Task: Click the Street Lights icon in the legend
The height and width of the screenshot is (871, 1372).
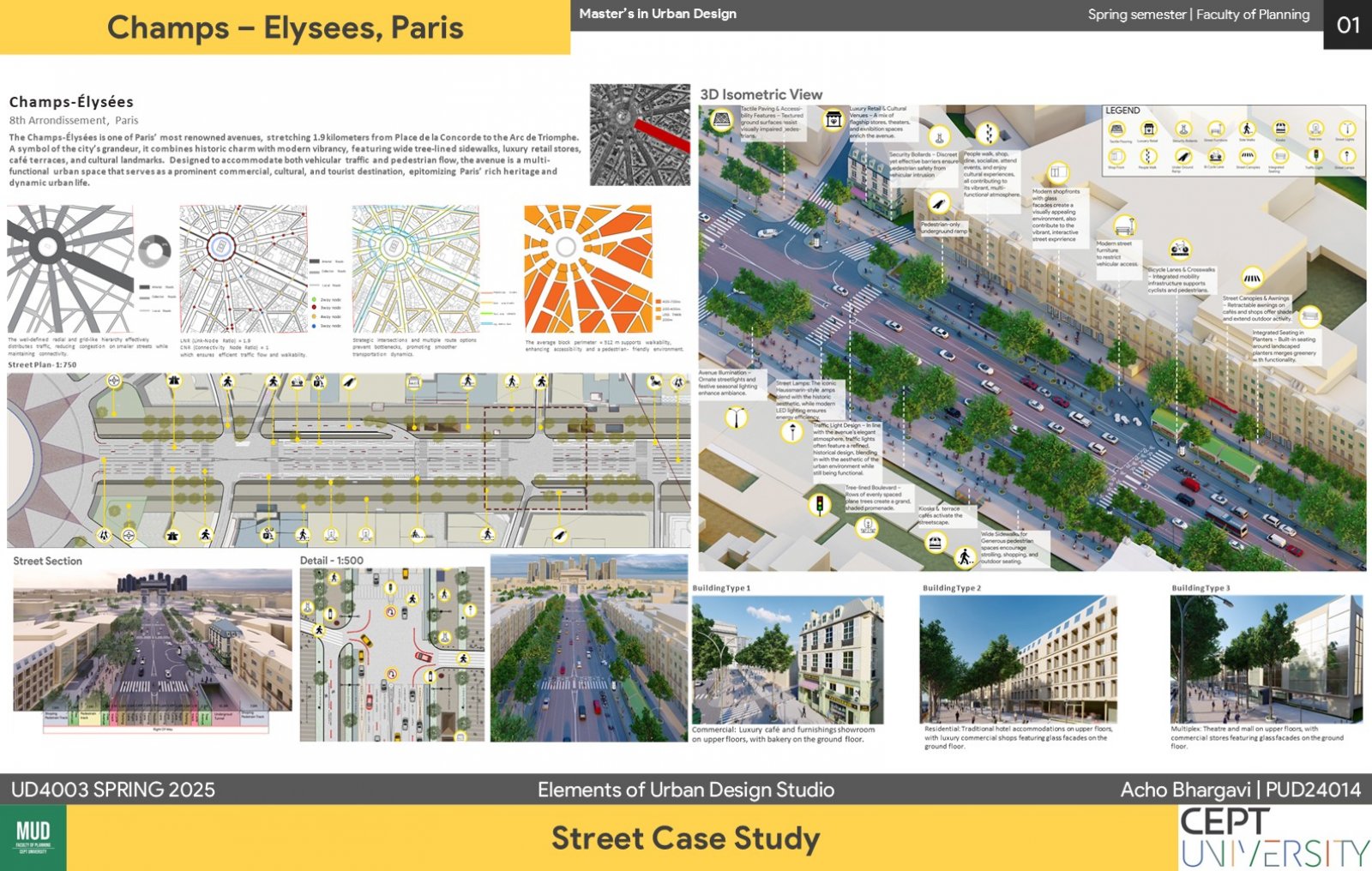Action: (x=1347, y=129)
